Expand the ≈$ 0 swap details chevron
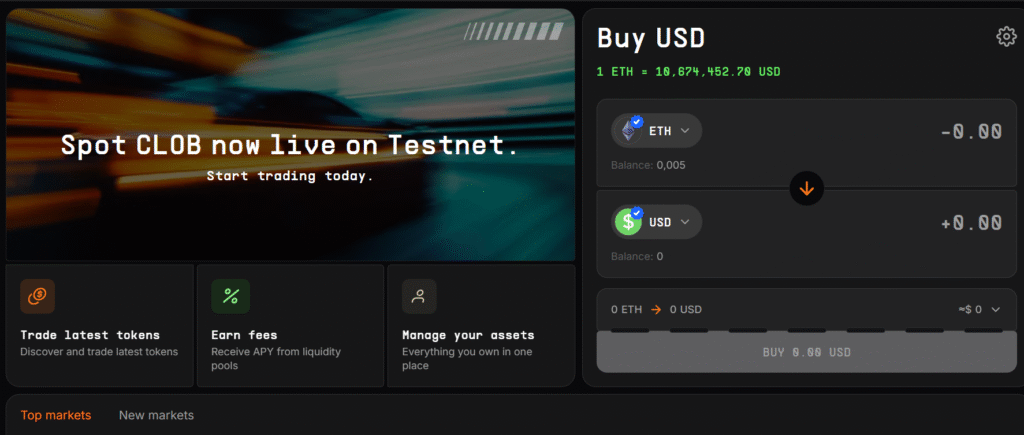 pyautogui.click(x=995, y=310)
